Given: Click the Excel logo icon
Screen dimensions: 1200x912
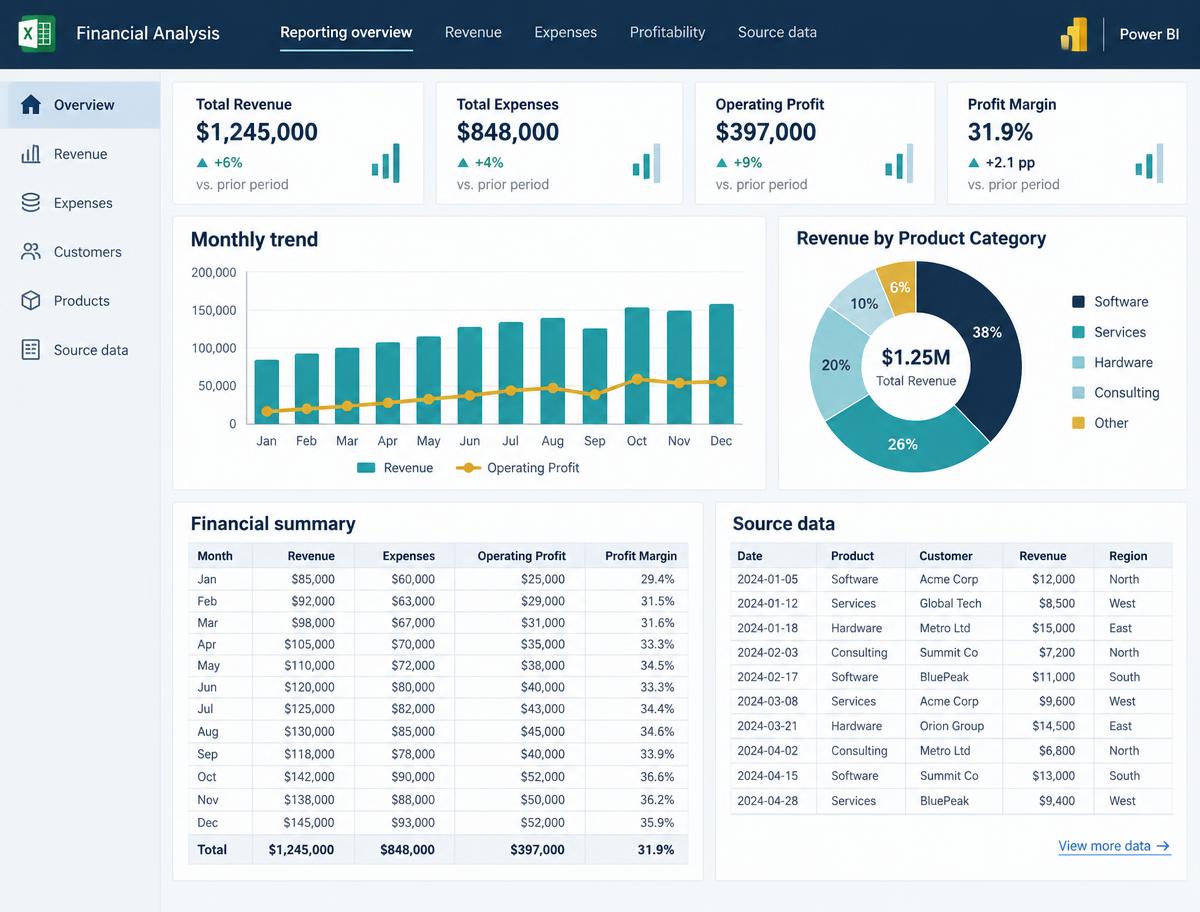Looking at the screenshot, I should point(37,33).
